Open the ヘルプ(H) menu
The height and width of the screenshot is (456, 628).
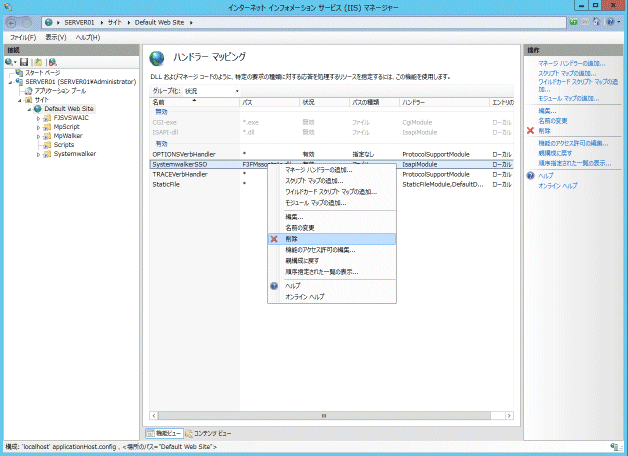(88, 37)
